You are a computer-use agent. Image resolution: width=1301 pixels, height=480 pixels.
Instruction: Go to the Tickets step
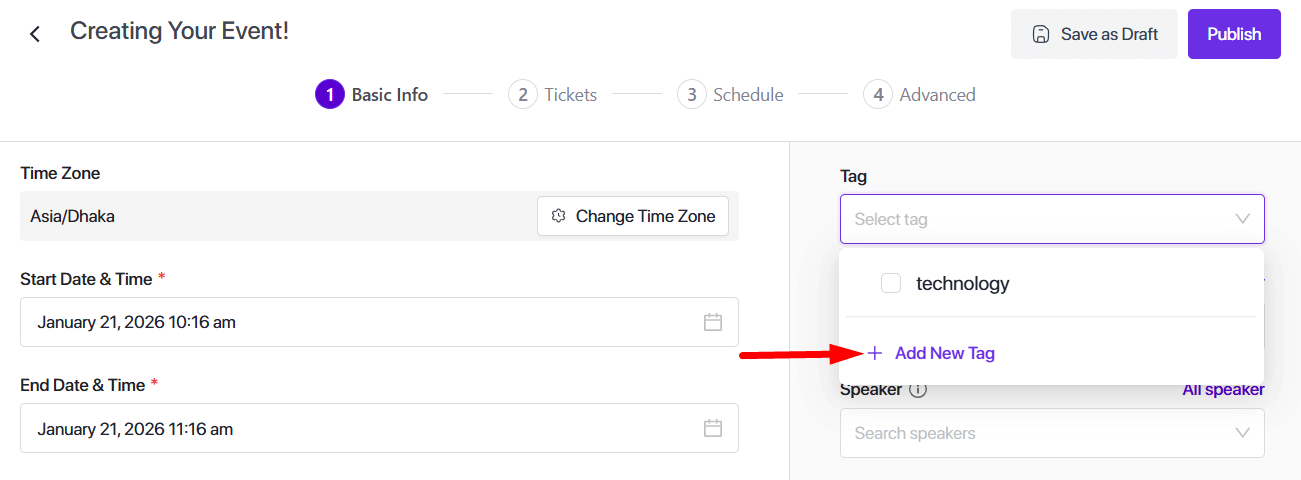click(553, 95)
